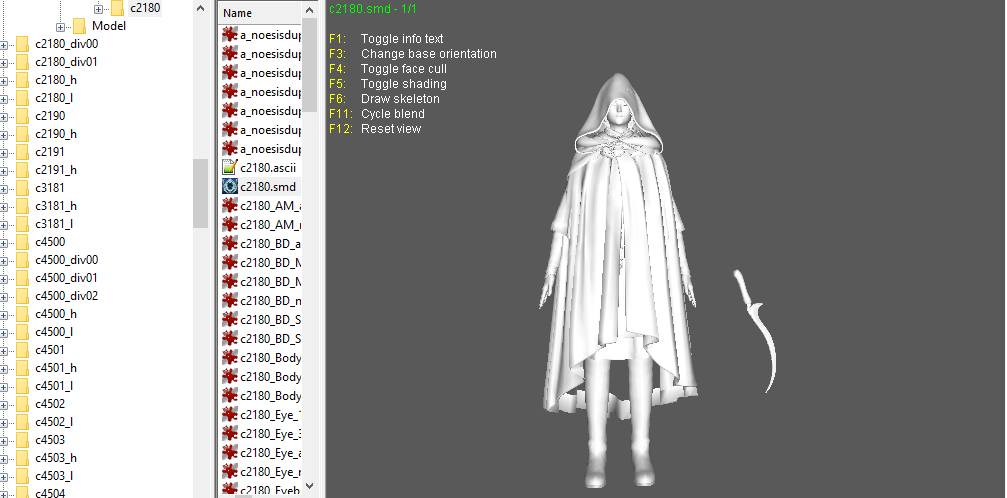Click the red icon beside c2180_BD_a
This screenshot has width=1007, height=498.
(230, 244)
